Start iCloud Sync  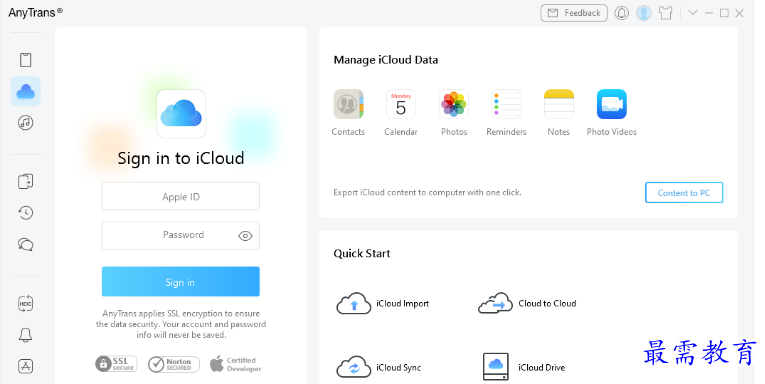[379, 367]
